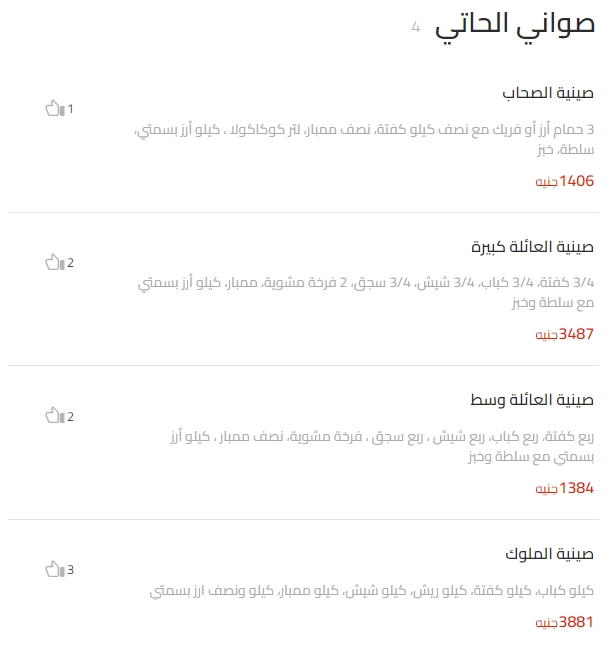
Task: Click the صواني الحاتي category heading
Action: pos(515,25)
